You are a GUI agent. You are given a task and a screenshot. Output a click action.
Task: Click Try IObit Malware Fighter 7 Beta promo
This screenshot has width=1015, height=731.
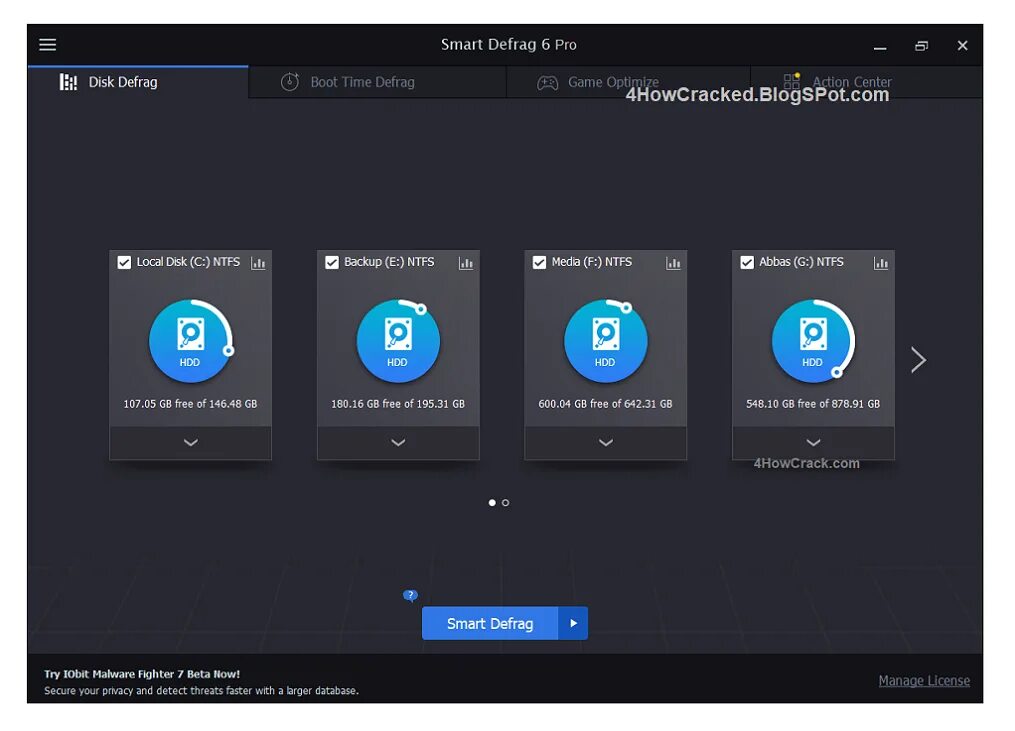tap(142, 674)
